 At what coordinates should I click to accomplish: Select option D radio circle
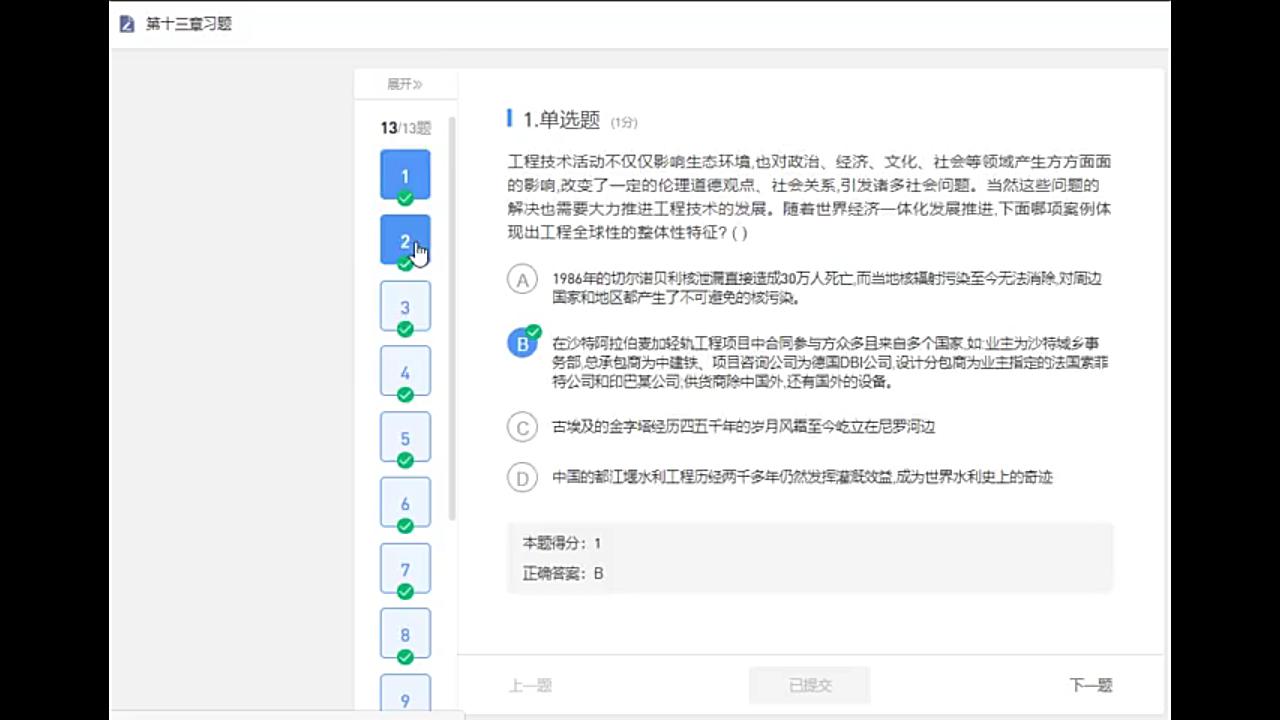pyautogui.click(x=522, y=478)
